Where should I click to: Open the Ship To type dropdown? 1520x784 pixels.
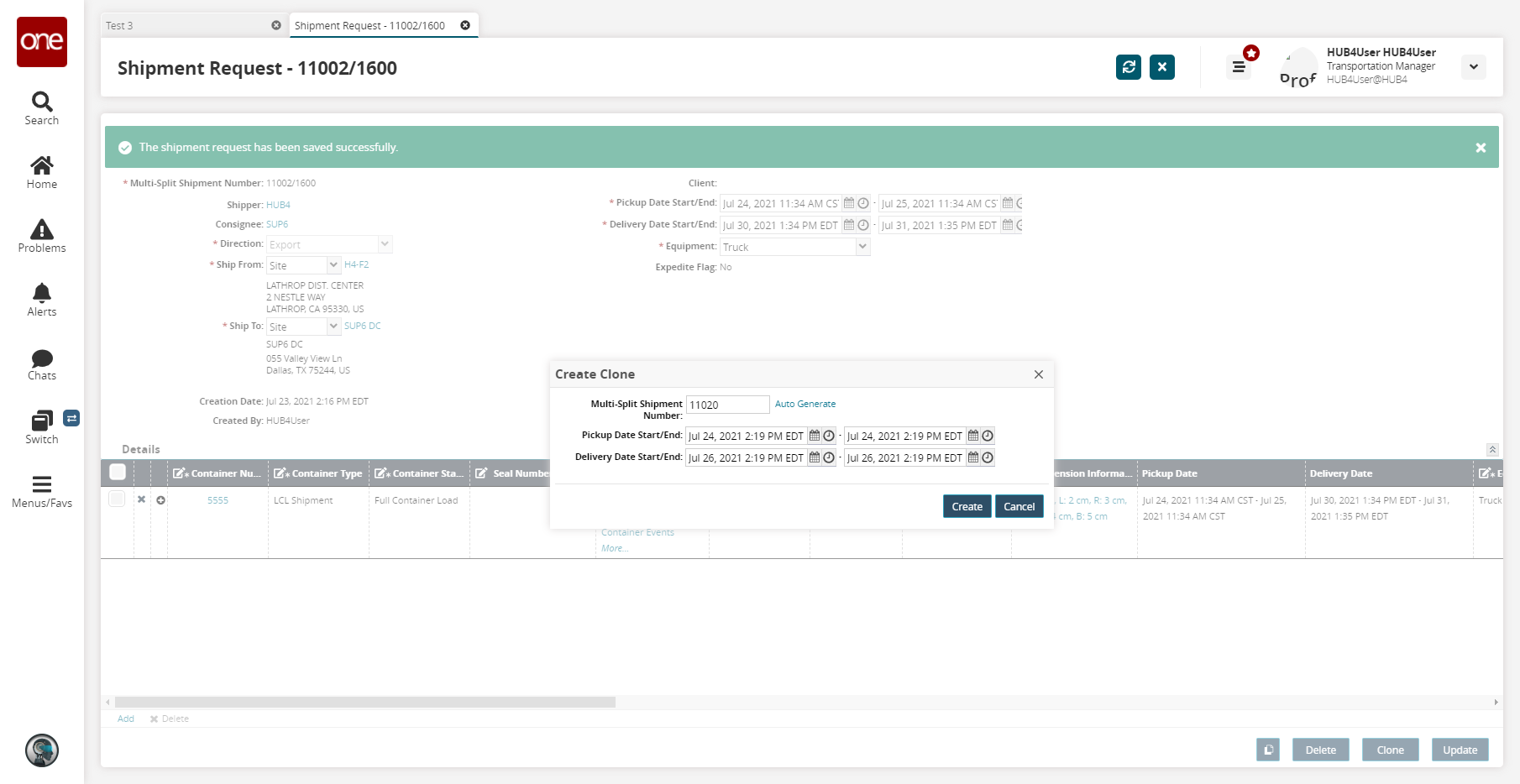(333, 327)
